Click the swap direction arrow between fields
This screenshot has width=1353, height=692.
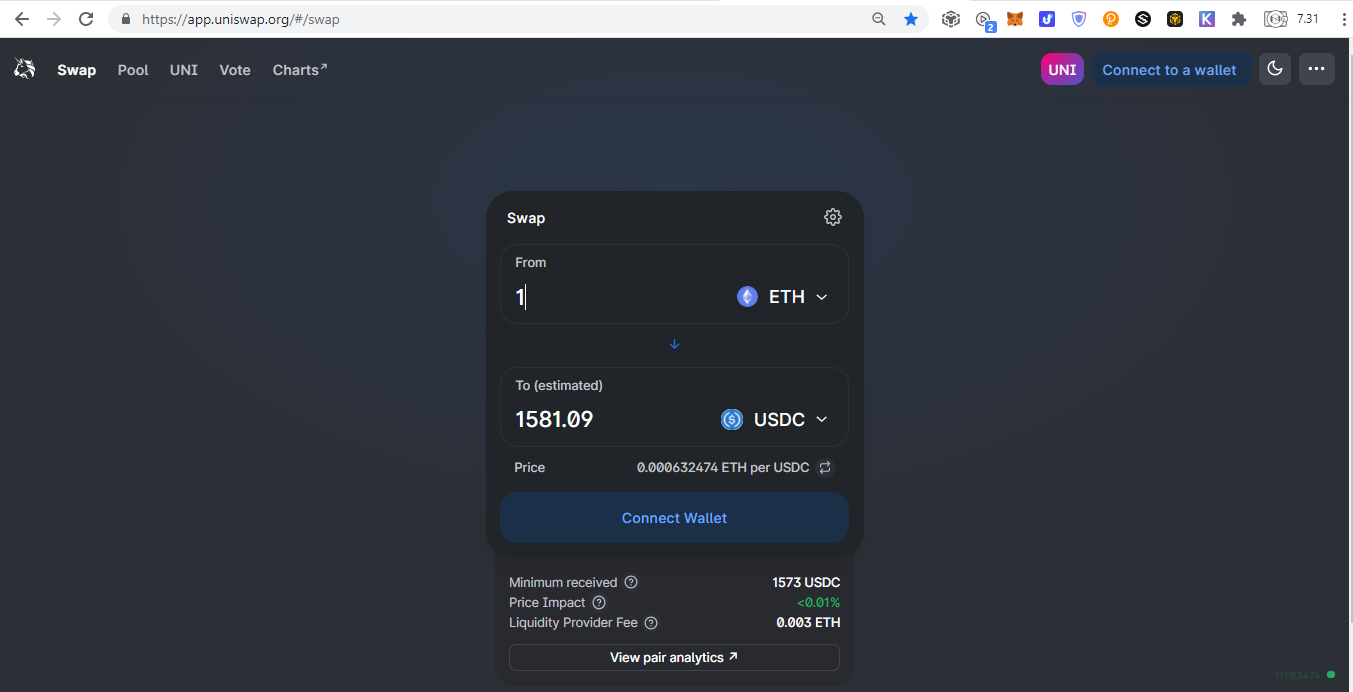674,344
